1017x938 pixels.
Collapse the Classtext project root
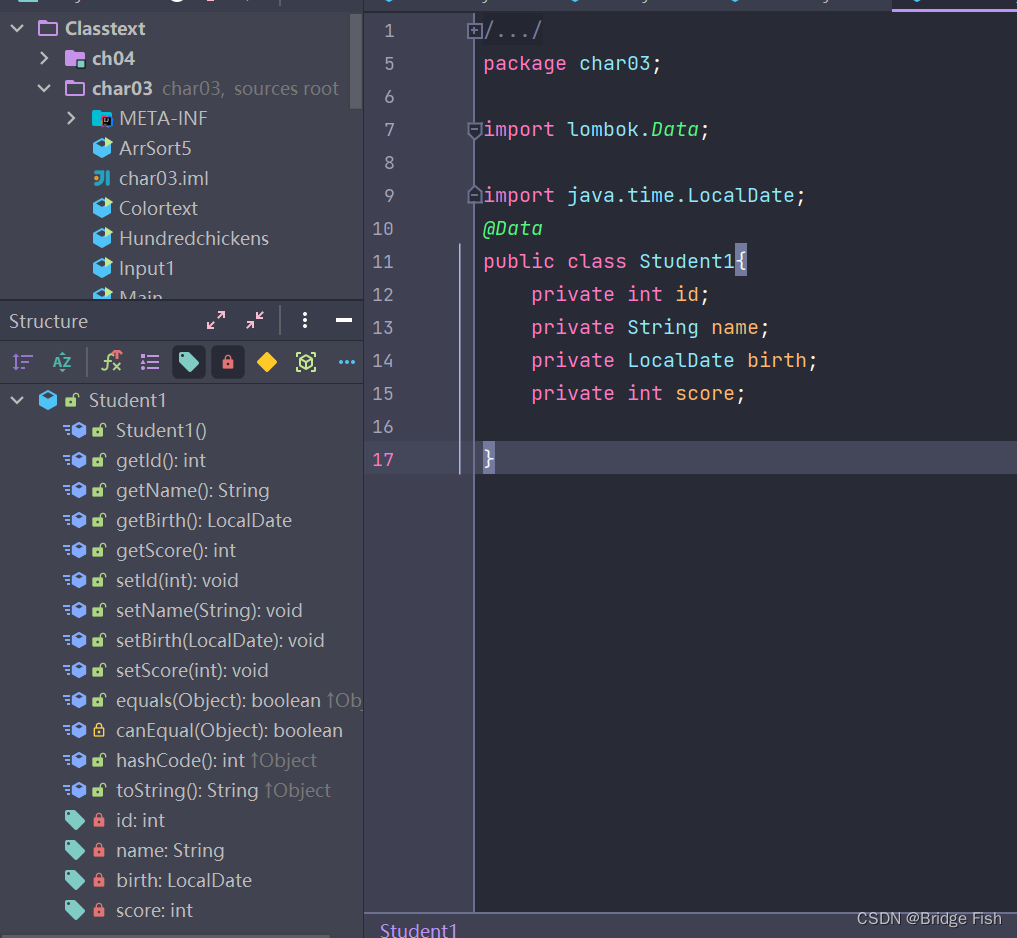[x=16, y=28]
